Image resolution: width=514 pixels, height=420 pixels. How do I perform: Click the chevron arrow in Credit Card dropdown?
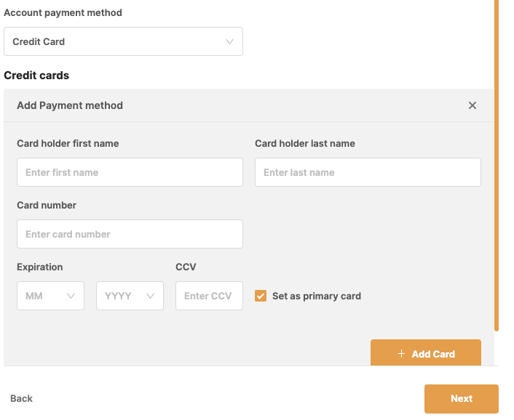point(229,42)
